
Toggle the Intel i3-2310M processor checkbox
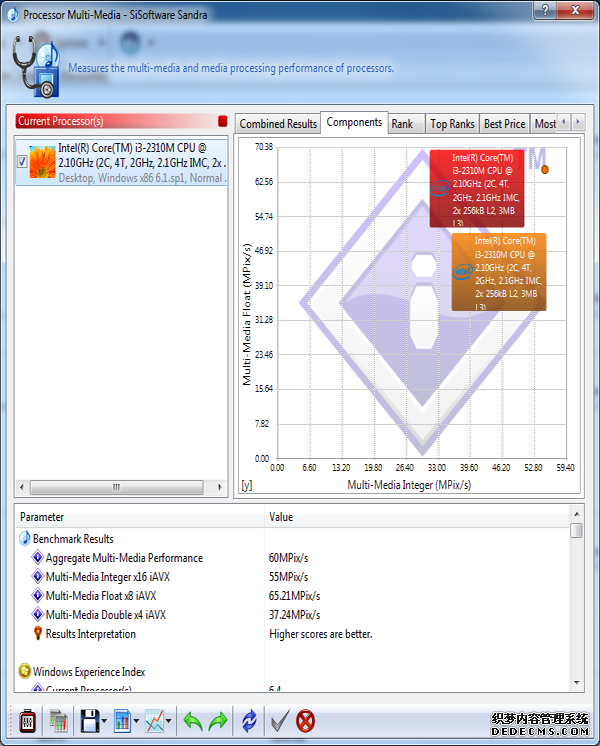click(22, 162)
